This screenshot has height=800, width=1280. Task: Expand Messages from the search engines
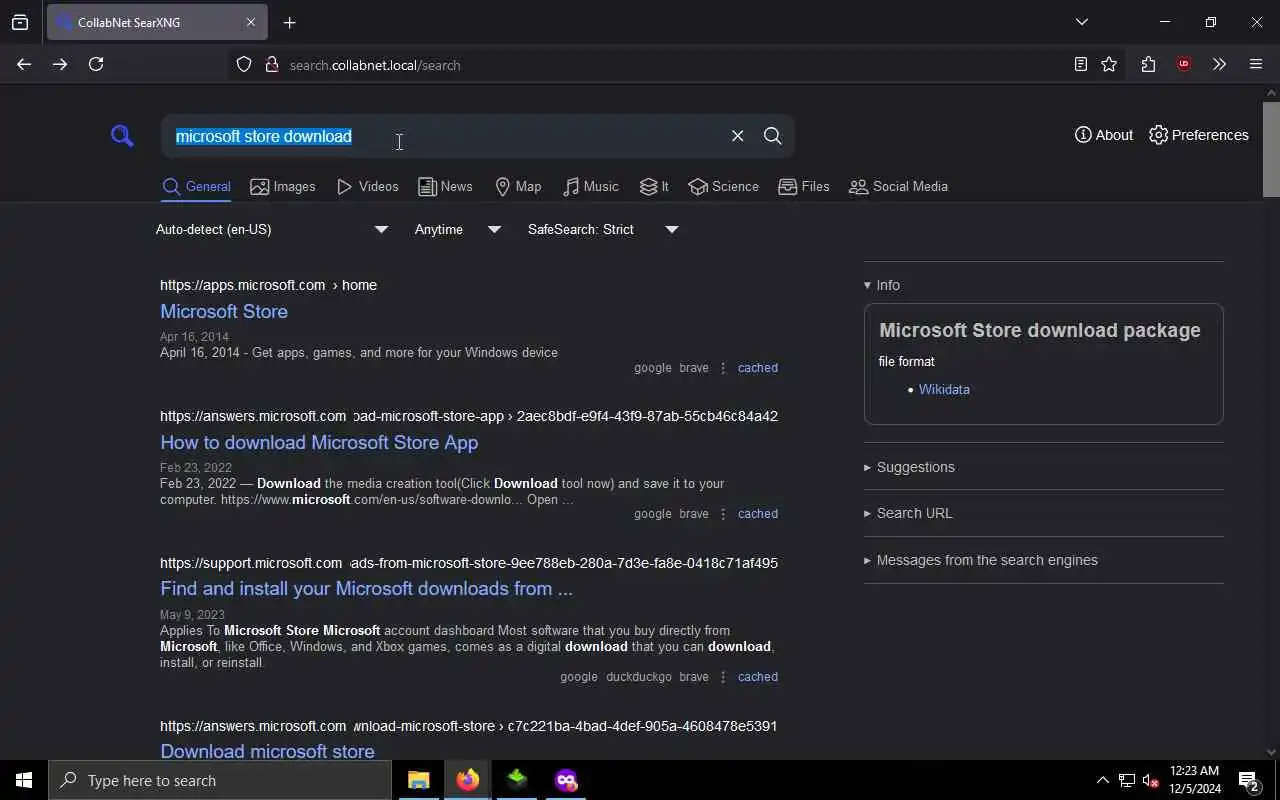click(981, 560)
